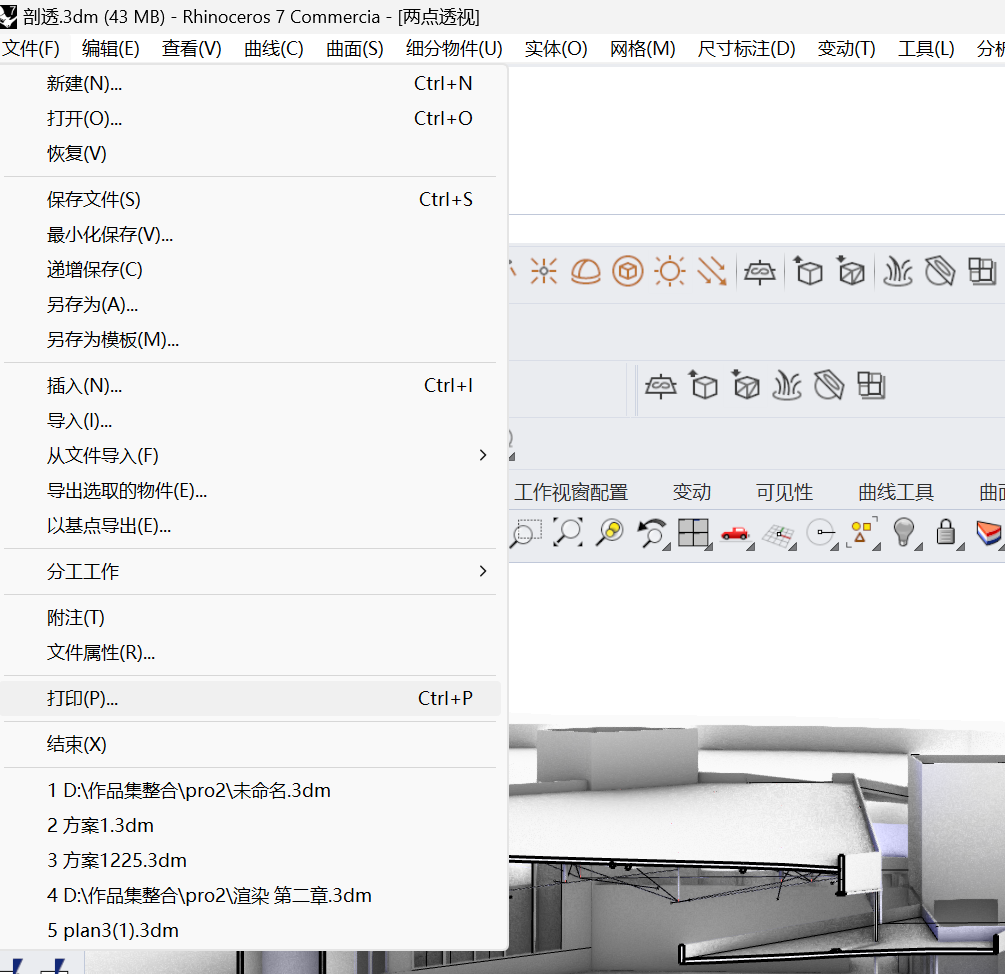Click the panel layout icon in lower toolbar
The image size is (1005, 974).
click(871, 386)
